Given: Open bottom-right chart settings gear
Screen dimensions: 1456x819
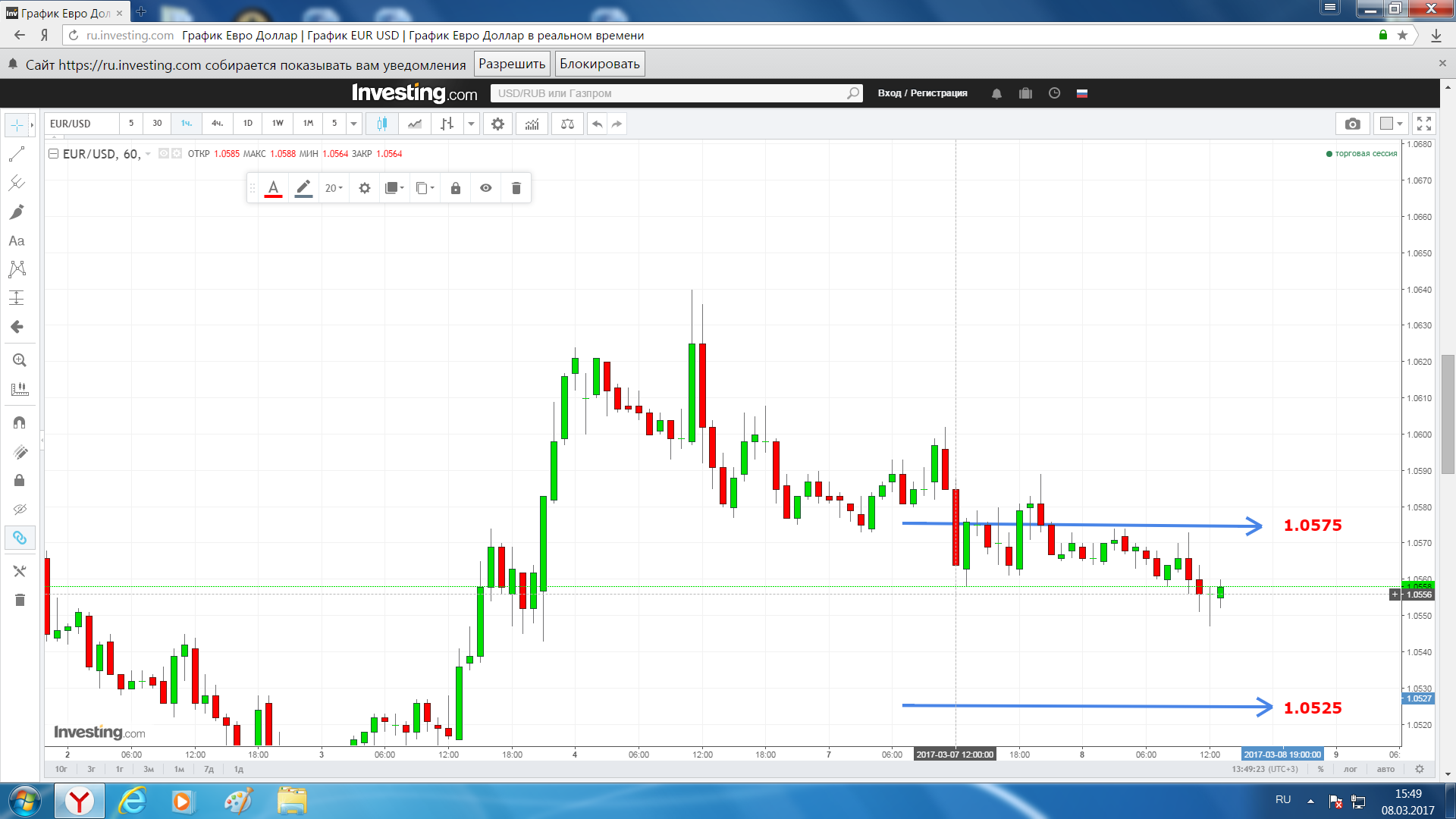Looking at the screenshot, I should click(x=1420, y=769).
